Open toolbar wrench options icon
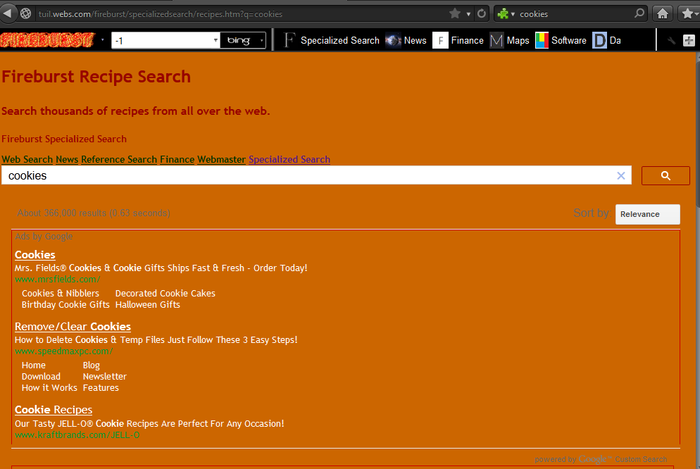The image size is (700, 469). (x=671, y=41)
